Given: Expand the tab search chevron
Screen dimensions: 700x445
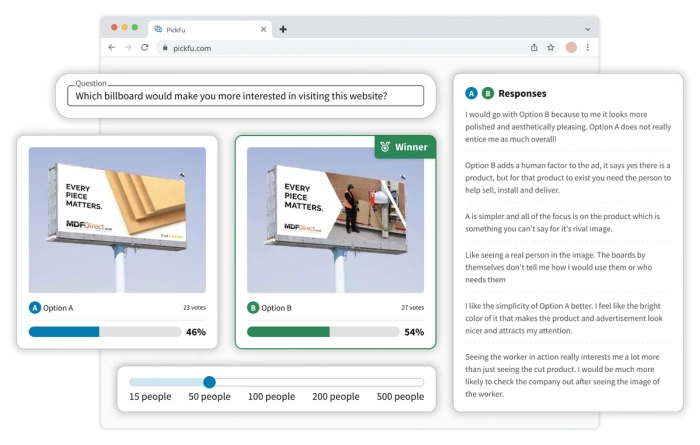Looking at the screenshot, I should (588, 29).
